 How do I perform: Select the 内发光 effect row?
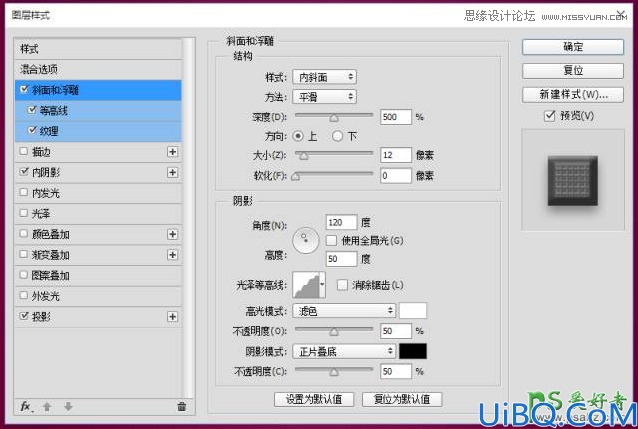(x=98, y=193)
